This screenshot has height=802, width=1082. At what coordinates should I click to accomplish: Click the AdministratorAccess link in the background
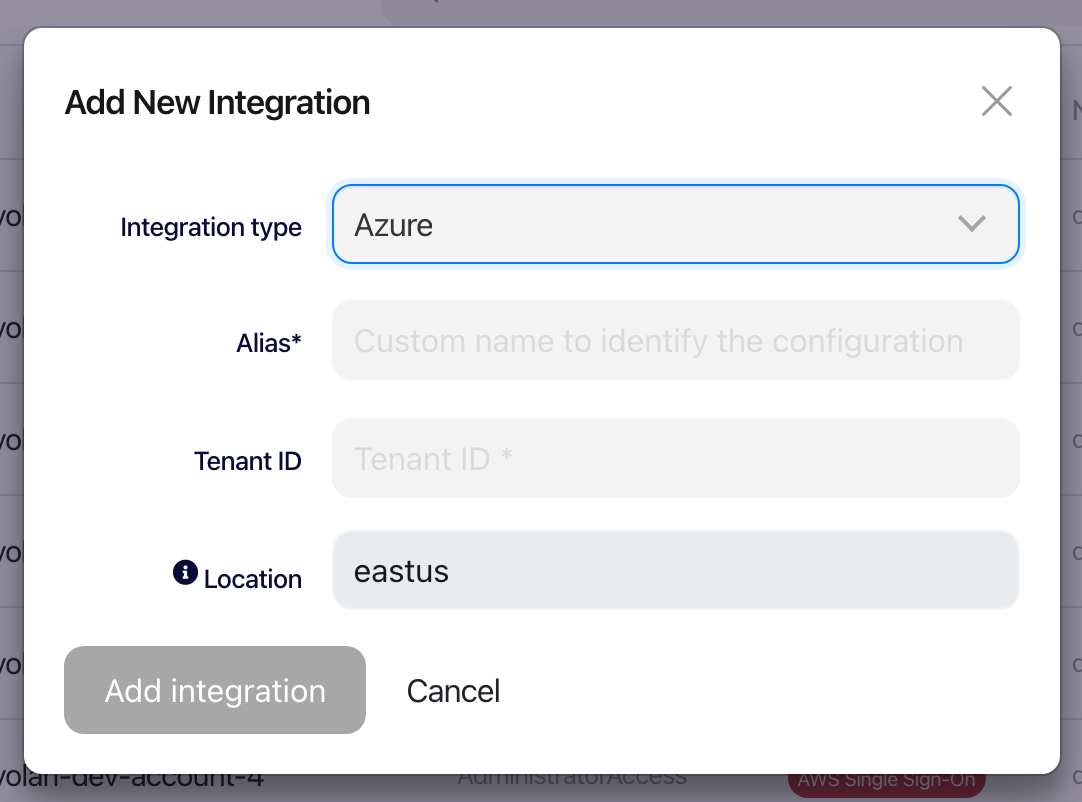[571, 776]
